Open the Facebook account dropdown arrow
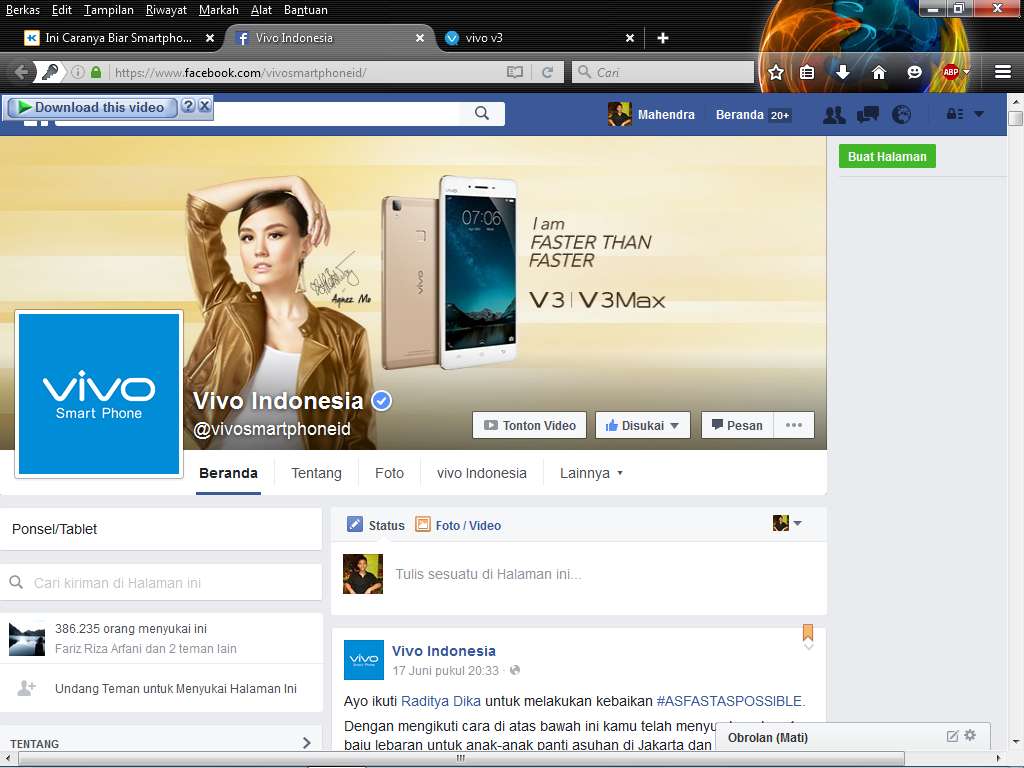The height and width of the screenshot is (768, 1024). click(979, 114)
